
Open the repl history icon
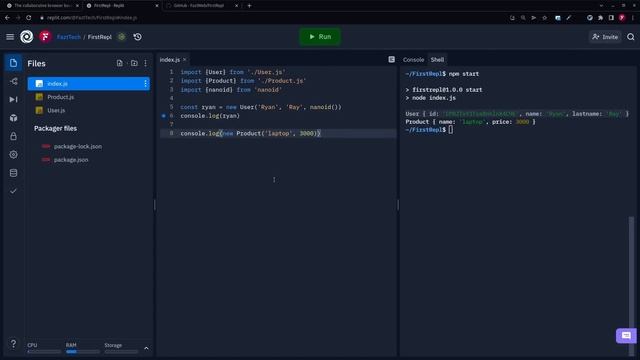tap(138, 37)
